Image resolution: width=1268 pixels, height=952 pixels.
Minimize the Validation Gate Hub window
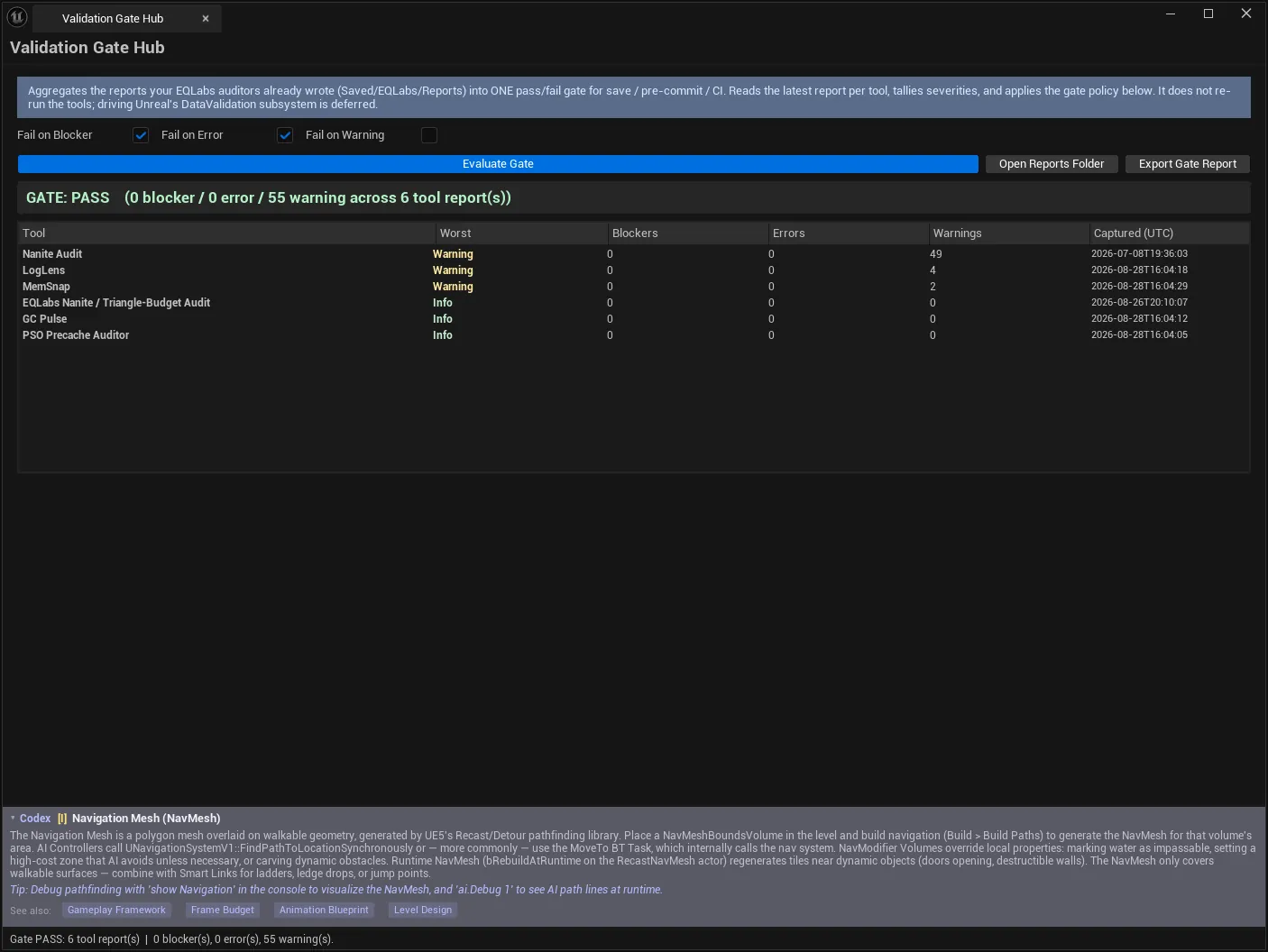pyautogui.click(x=1171, y=14)
